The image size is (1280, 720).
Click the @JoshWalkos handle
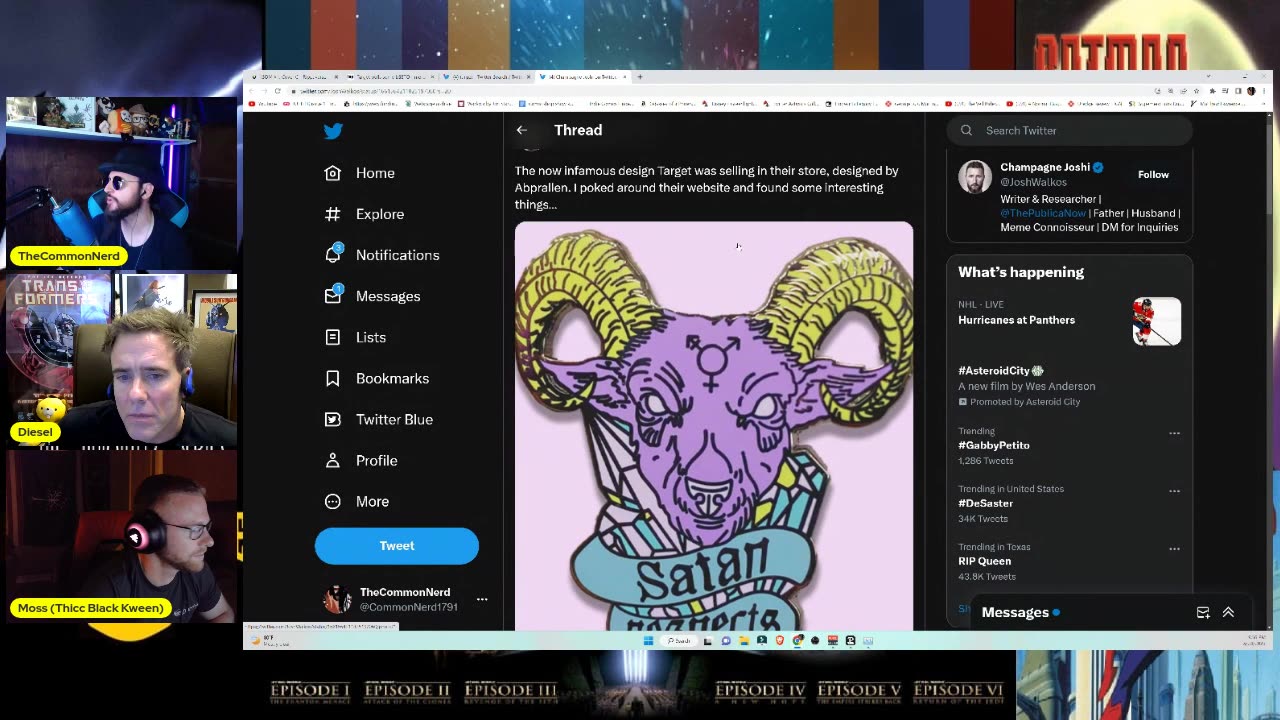1034,182
